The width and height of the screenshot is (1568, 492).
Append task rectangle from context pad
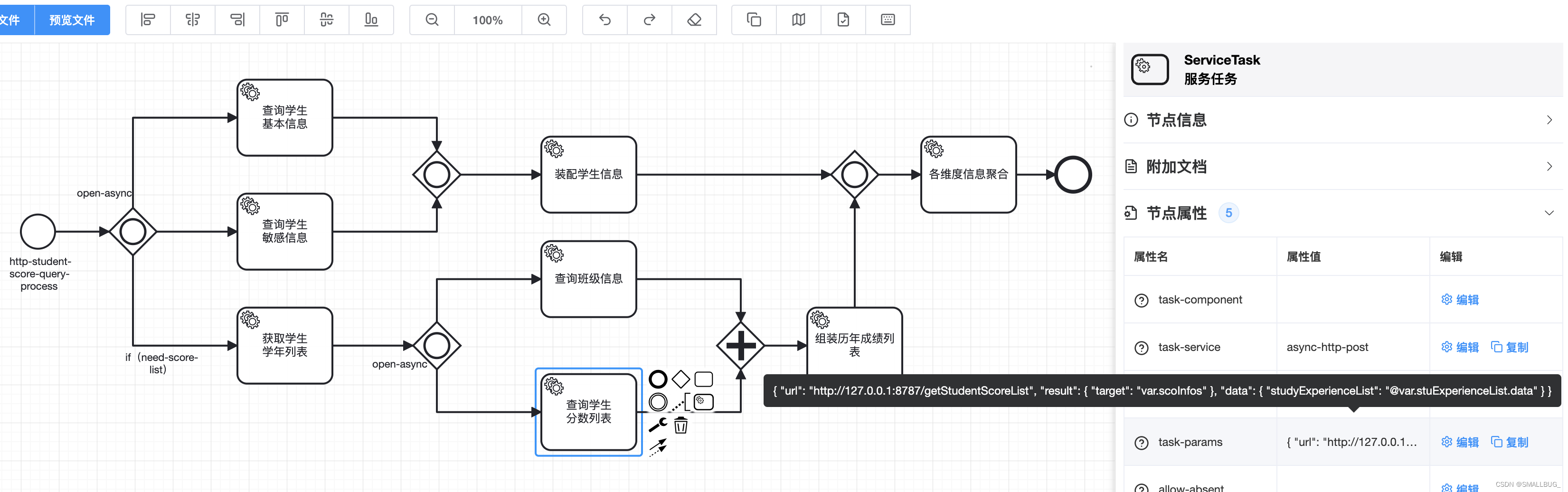[704, 379]
